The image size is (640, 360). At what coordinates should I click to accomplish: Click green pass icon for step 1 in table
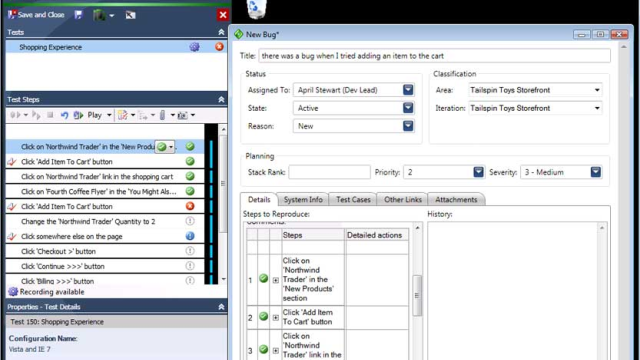pyautogui.click(x=264, y=279)
